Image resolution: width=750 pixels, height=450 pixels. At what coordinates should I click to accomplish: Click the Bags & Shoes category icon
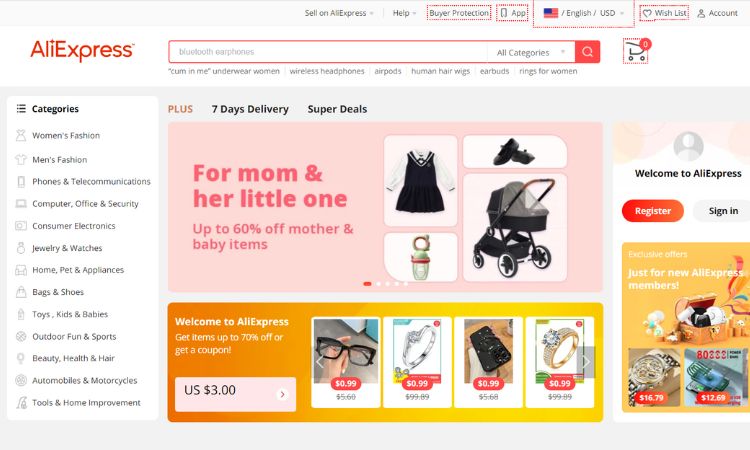(21, 292)
